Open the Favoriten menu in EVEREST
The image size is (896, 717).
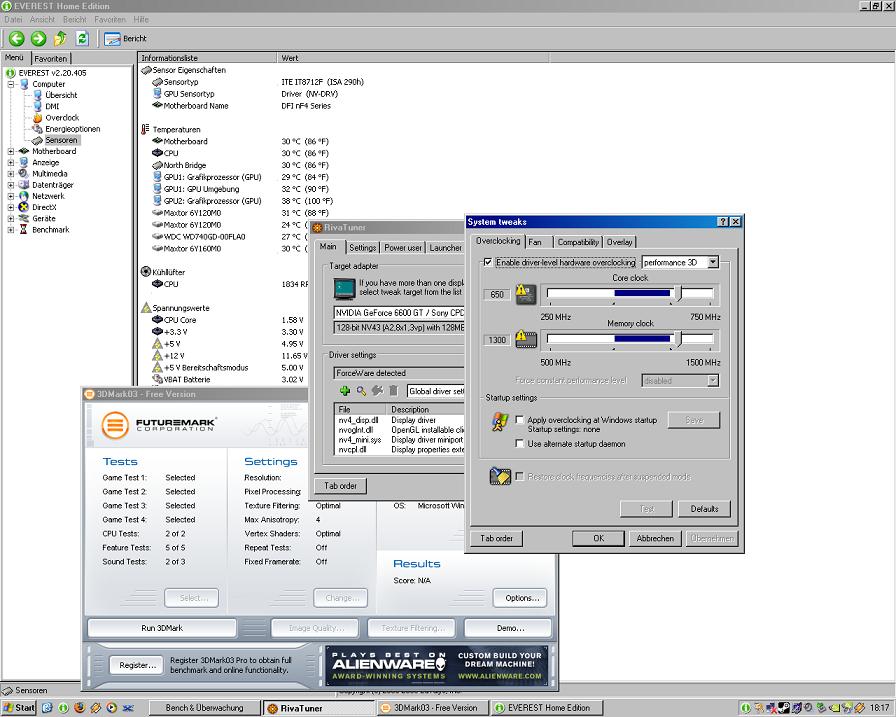[x=110, y=19]
